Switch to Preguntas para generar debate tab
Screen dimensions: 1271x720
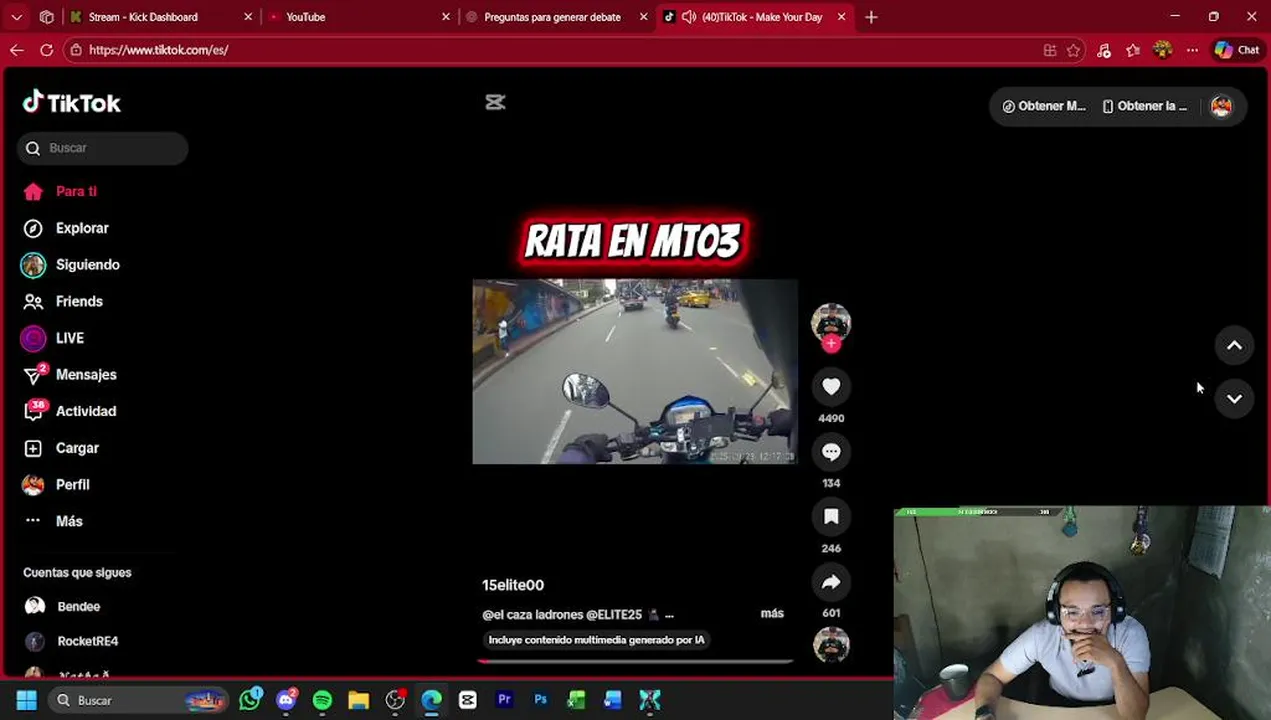click(x=552, y=17)
